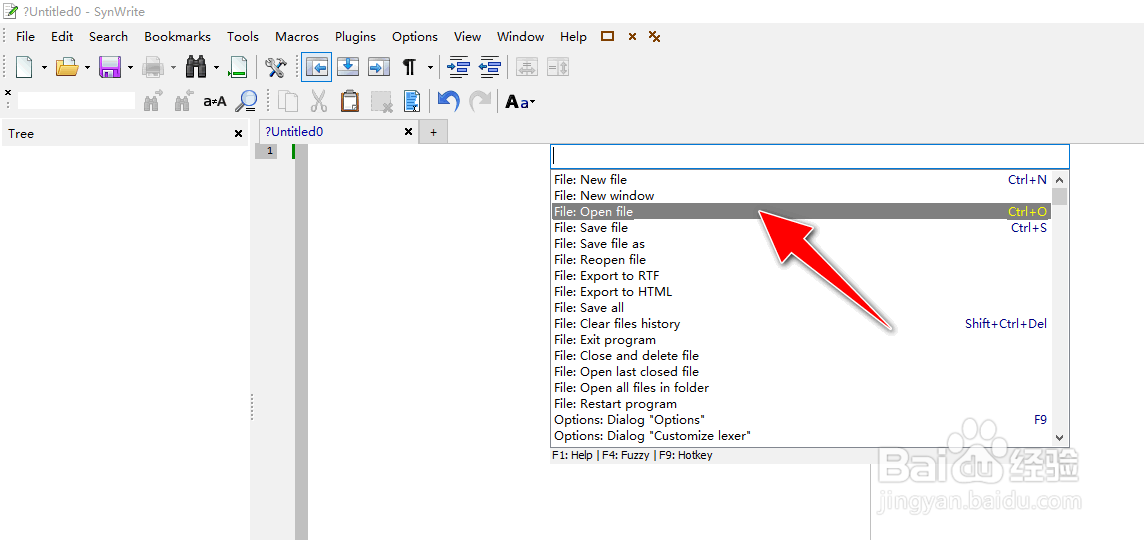Expand the Print dropdown arrow
The width and height of the screenshot is (1144, 540).
[174, 68]
